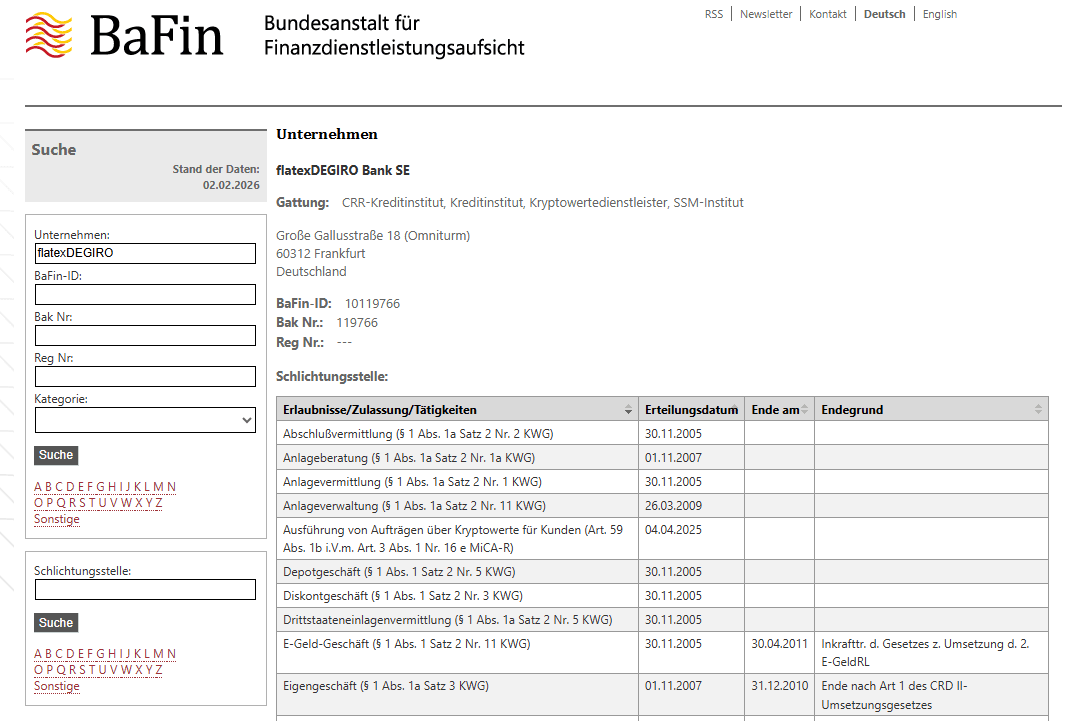Open the Kategorie dropdown

145,418
